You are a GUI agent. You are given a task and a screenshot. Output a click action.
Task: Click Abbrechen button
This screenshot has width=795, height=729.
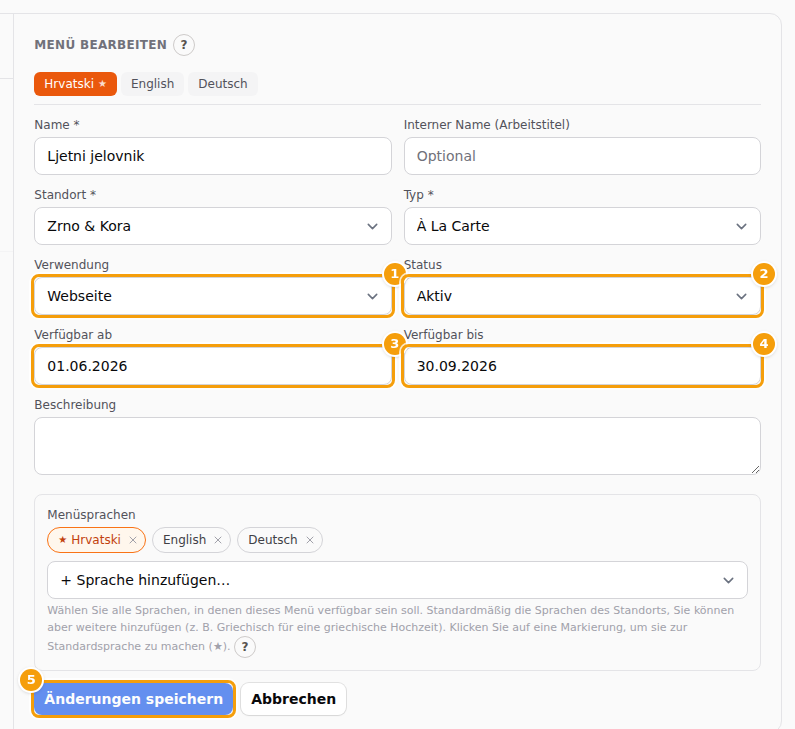[293, 699]
